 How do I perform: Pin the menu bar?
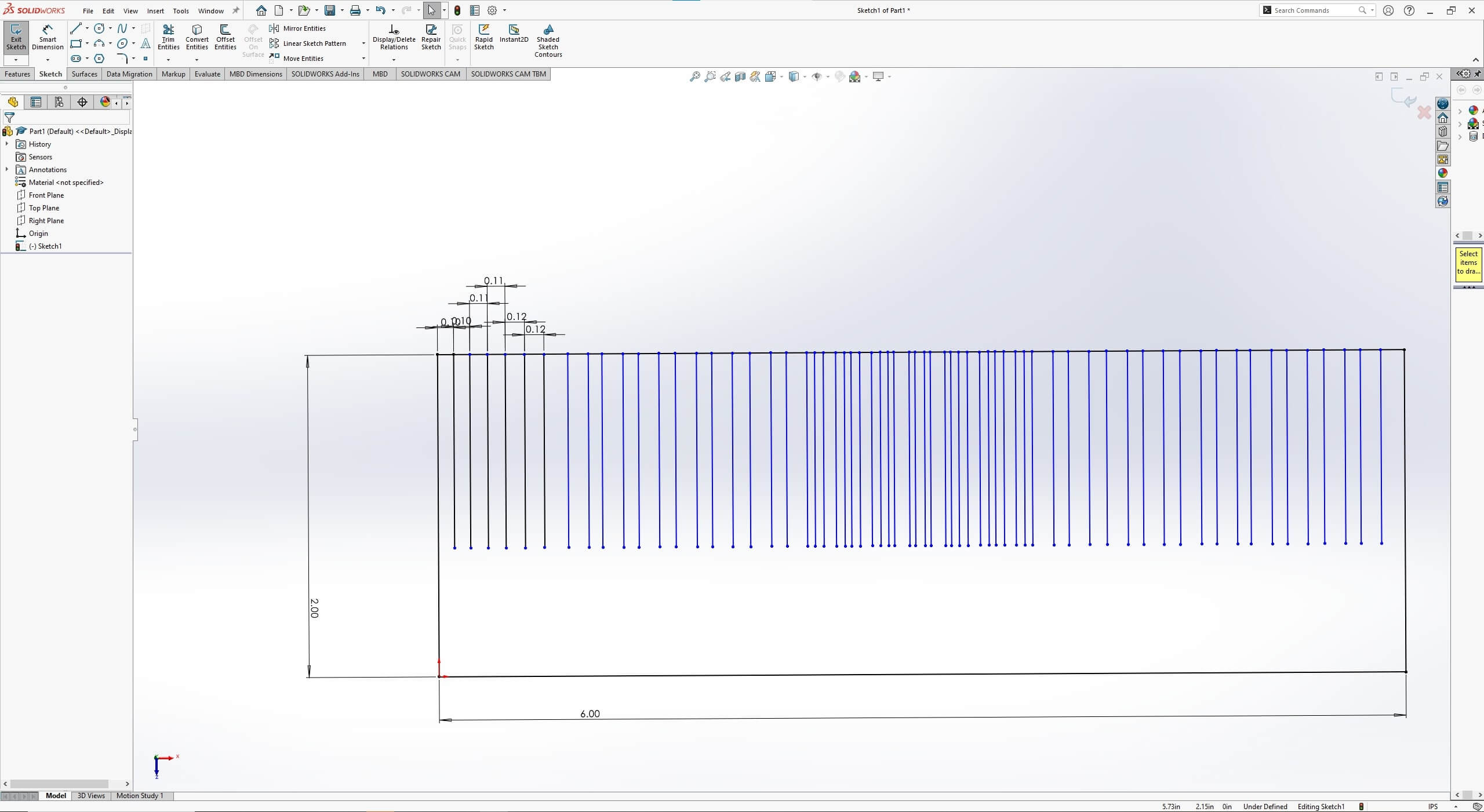pos(236,10)
